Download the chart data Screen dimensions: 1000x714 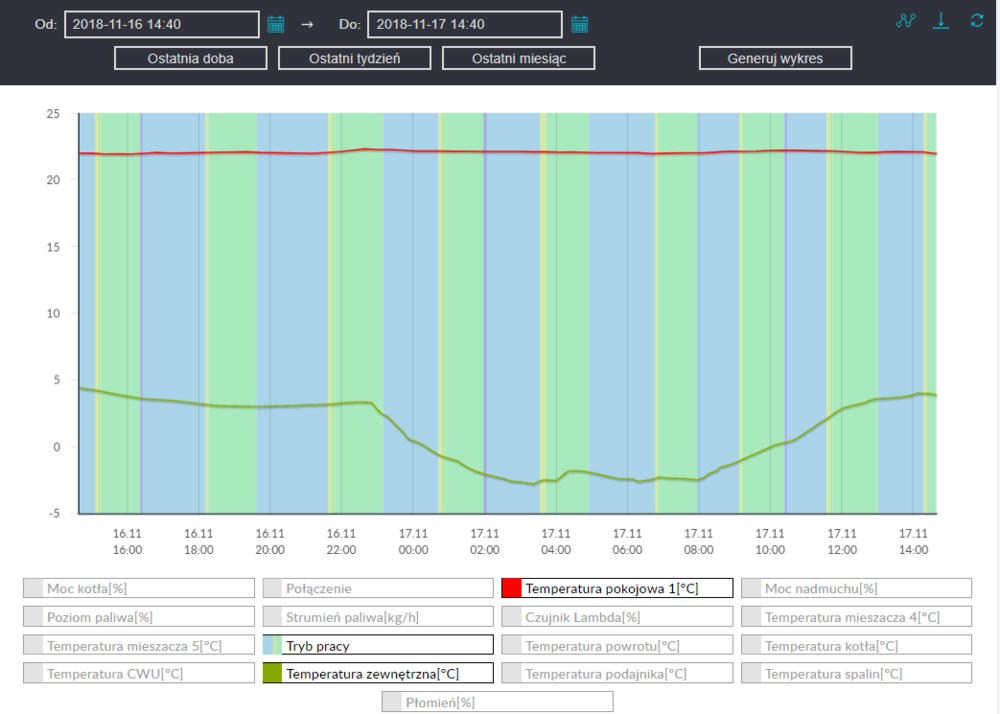pos(941,21)
